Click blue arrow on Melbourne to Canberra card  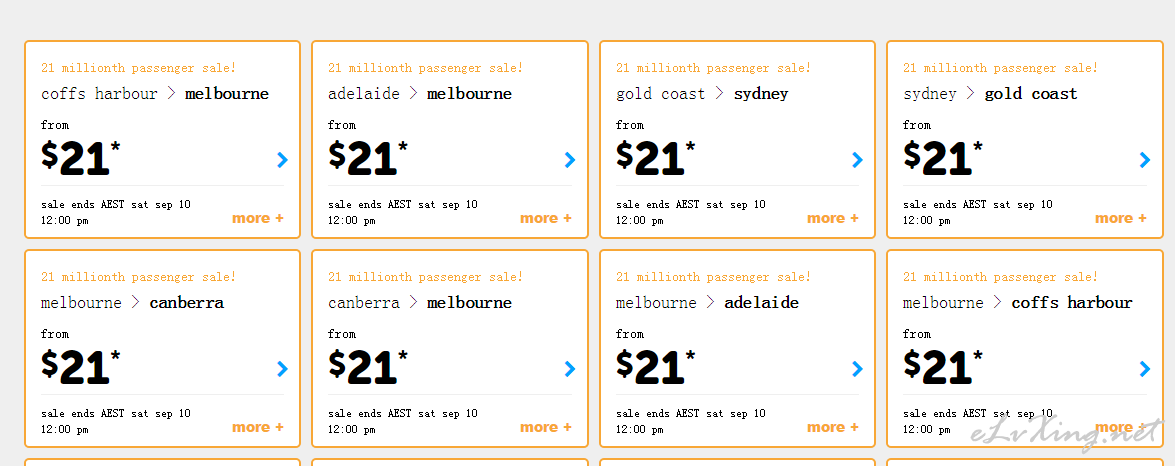[283, 369]
